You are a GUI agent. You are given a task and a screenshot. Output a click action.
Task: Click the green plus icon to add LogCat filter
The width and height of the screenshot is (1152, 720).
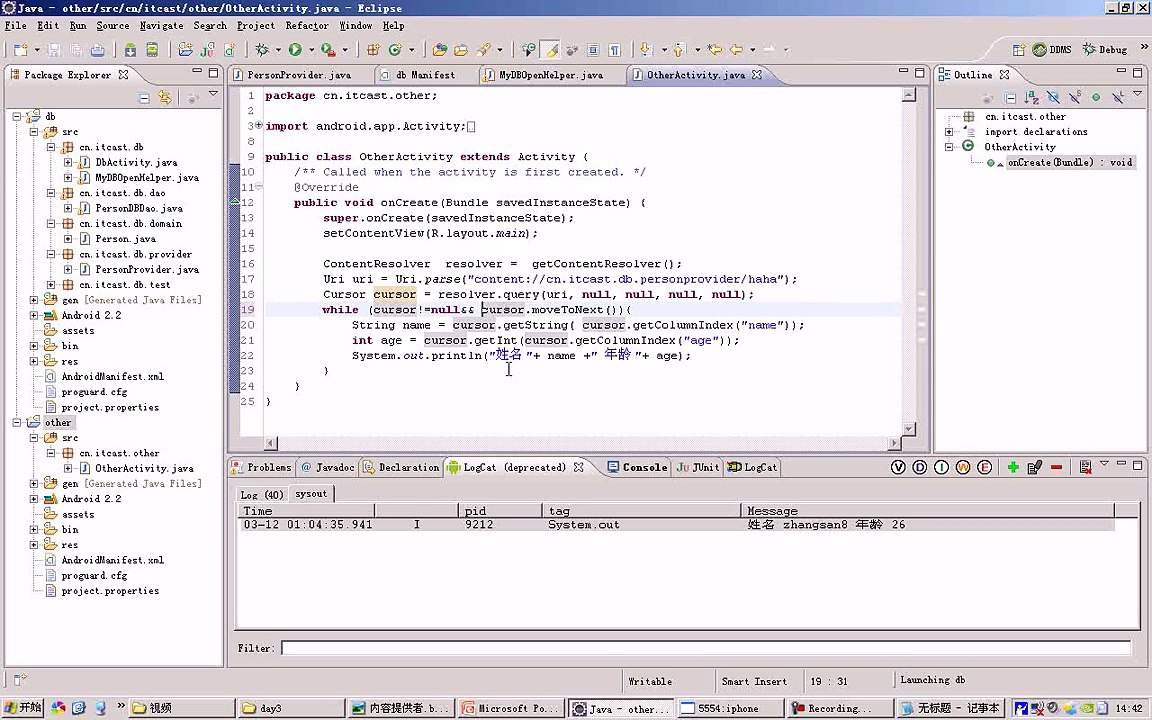coord(1013,467)
